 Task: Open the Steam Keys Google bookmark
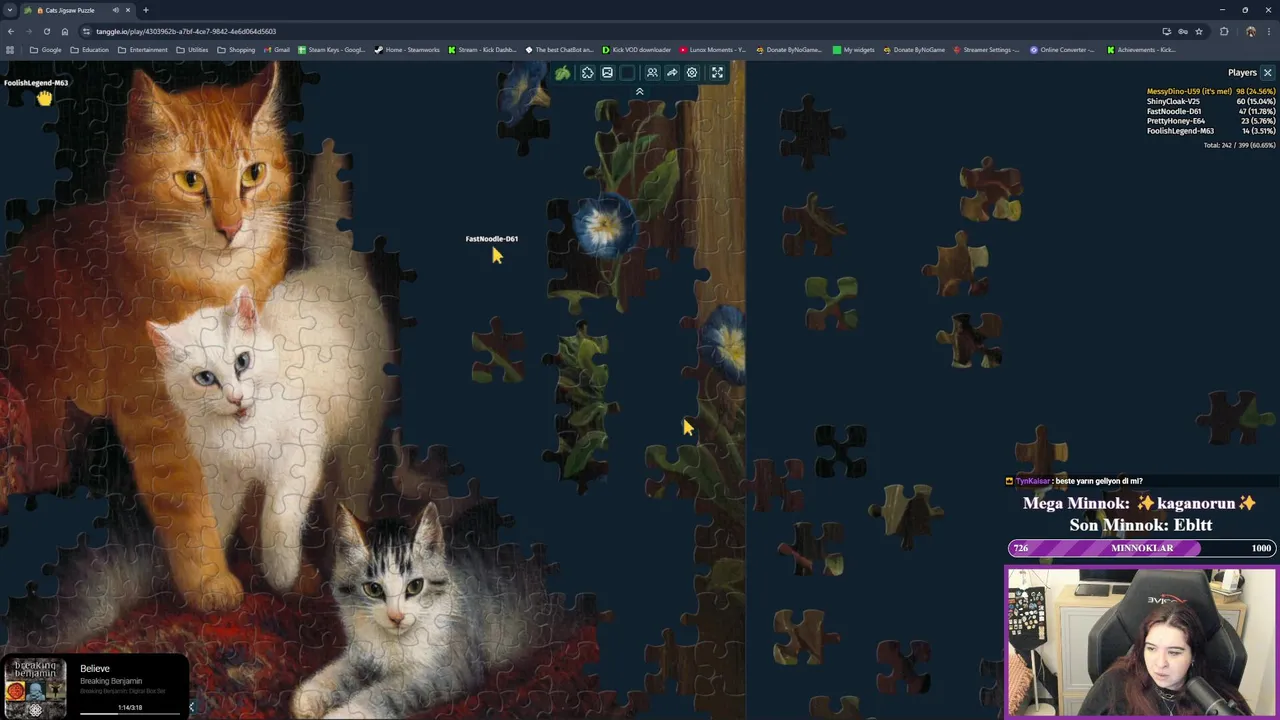[x=333, y=50]
